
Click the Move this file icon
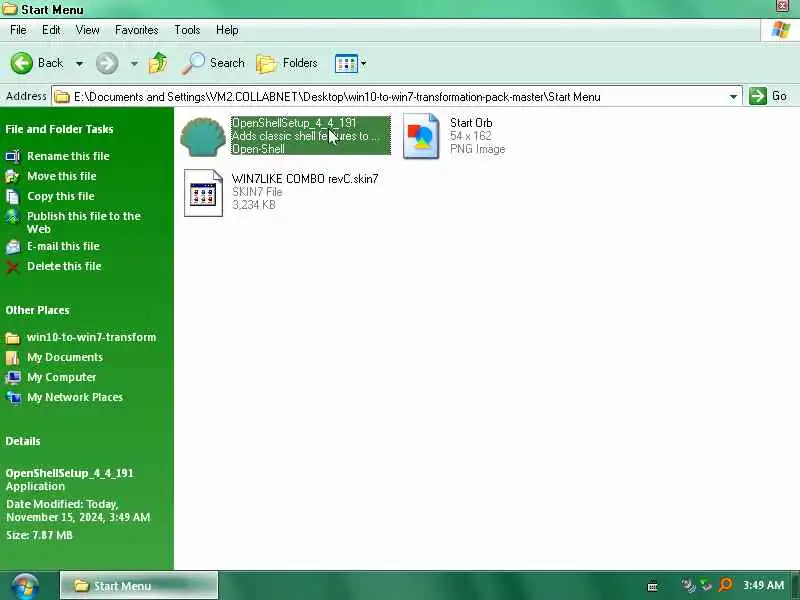[13, 177]
